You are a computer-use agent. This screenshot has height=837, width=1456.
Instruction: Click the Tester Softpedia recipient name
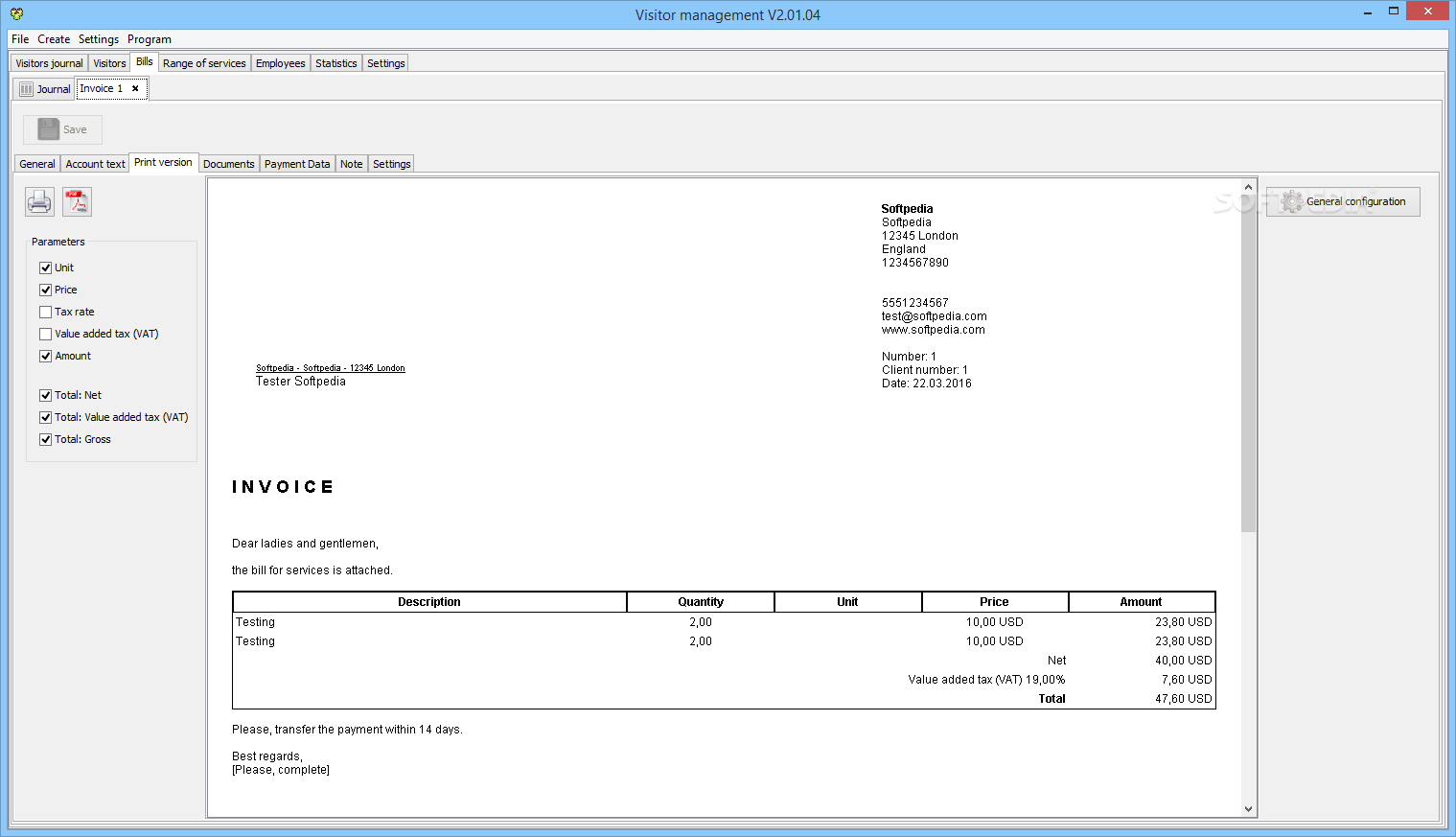coord(301,382)
